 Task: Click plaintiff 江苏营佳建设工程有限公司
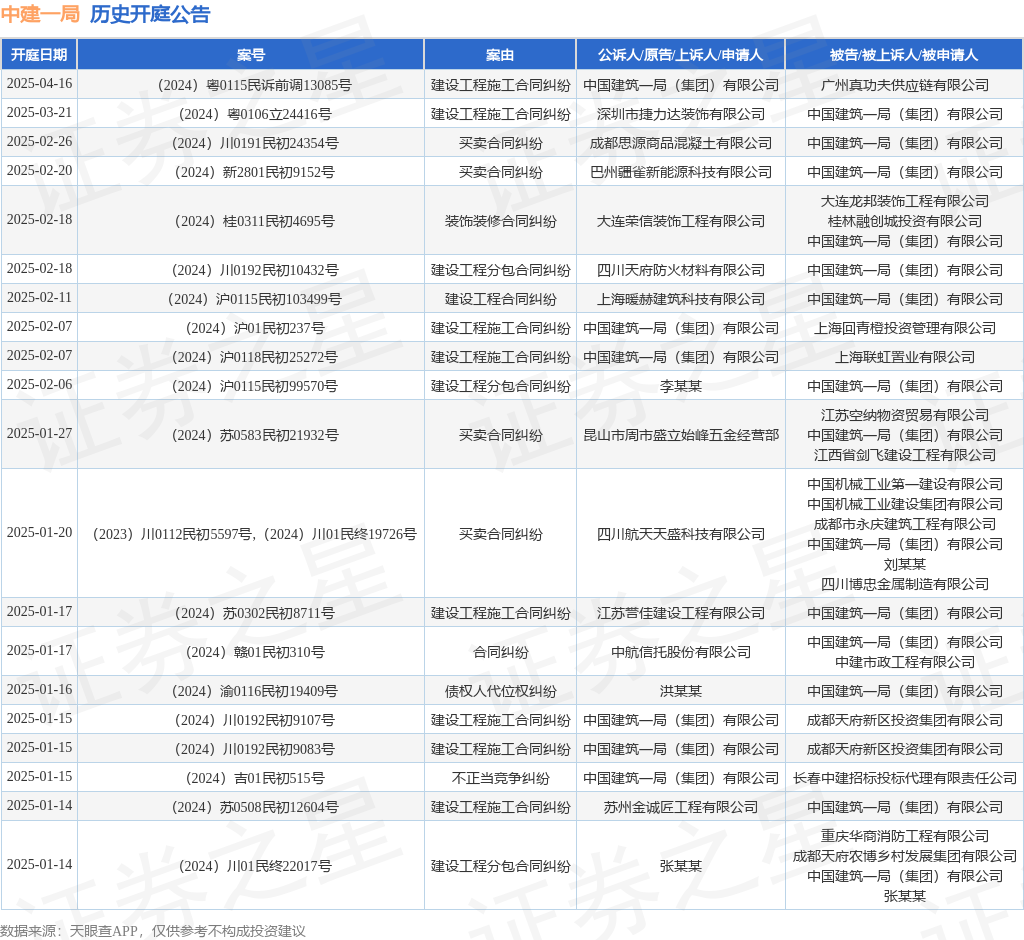point(680,613)
